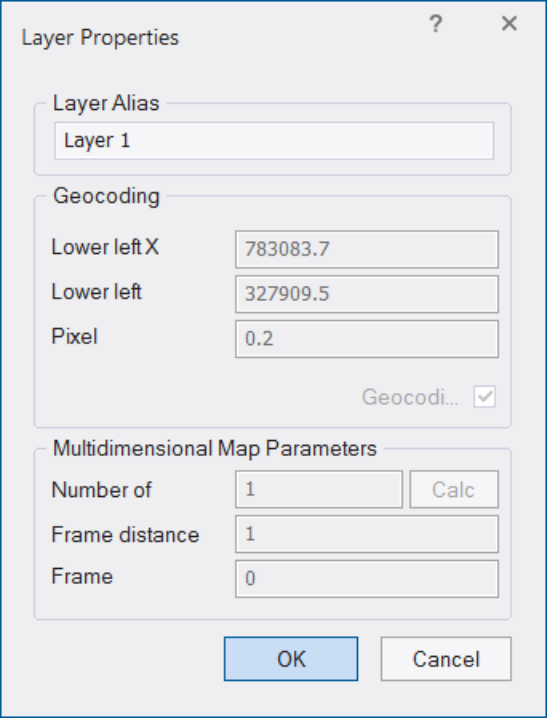Close the Layer Properties dialog

tap(509, 23)
